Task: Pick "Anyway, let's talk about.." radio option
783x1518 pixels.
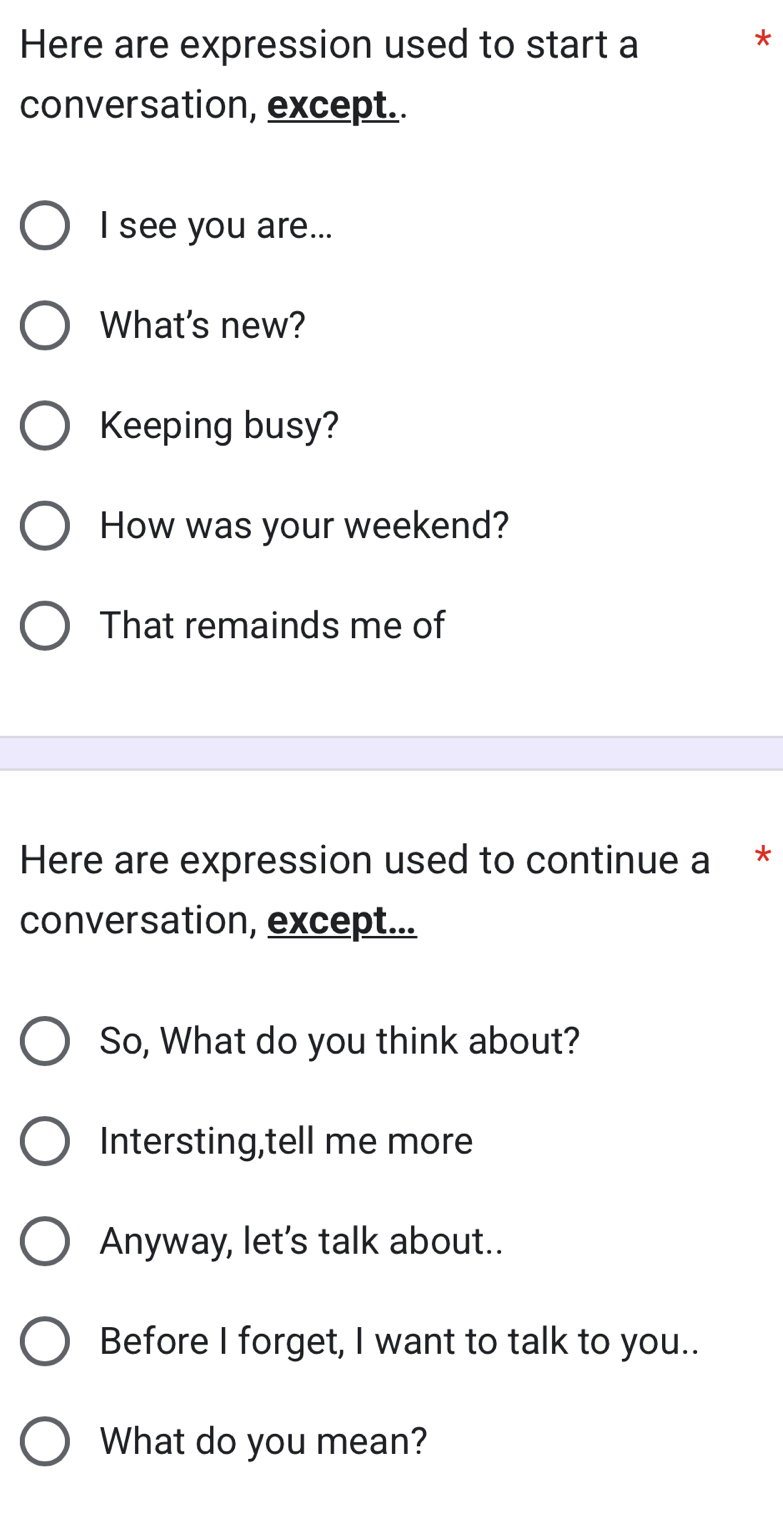Action: click(45, 1241)
